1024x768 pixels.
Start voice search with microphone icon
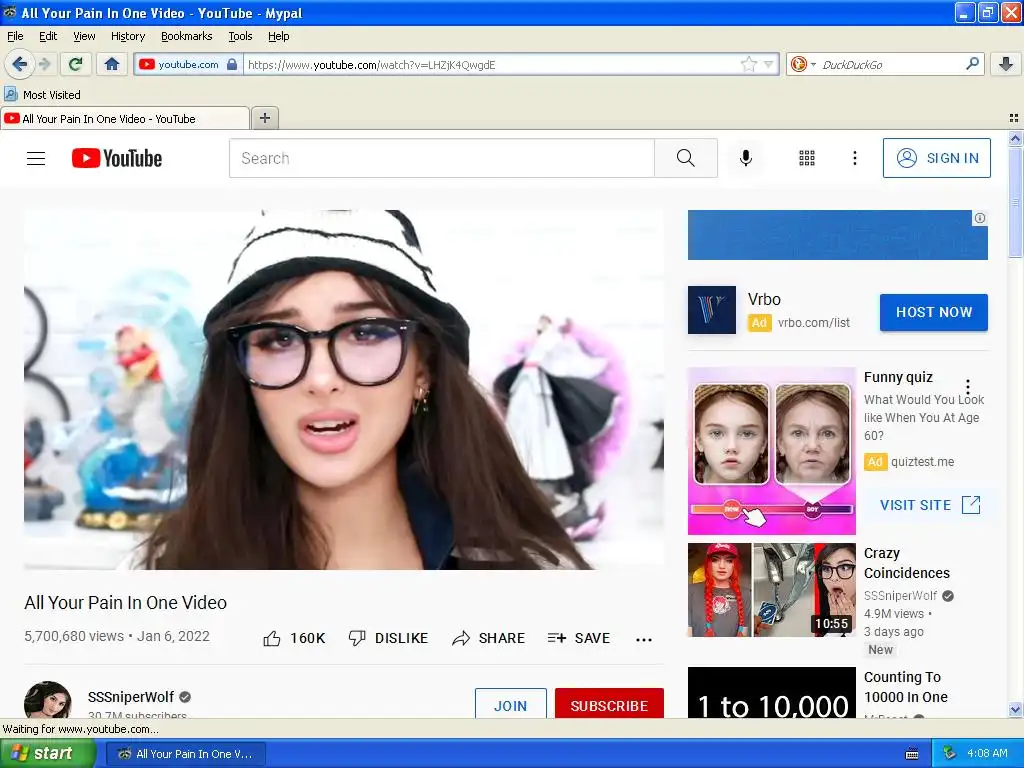coord(745,158)
